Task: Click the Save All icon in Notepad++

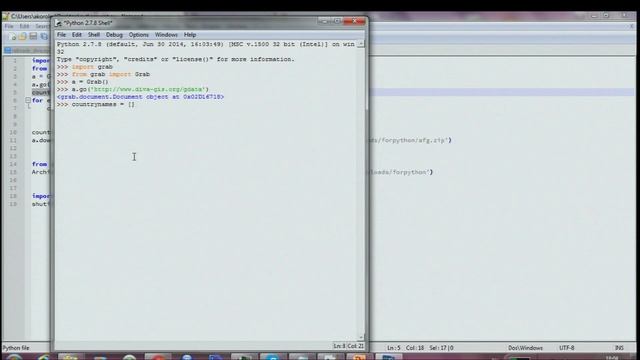Action: click(x=44, y=37)
